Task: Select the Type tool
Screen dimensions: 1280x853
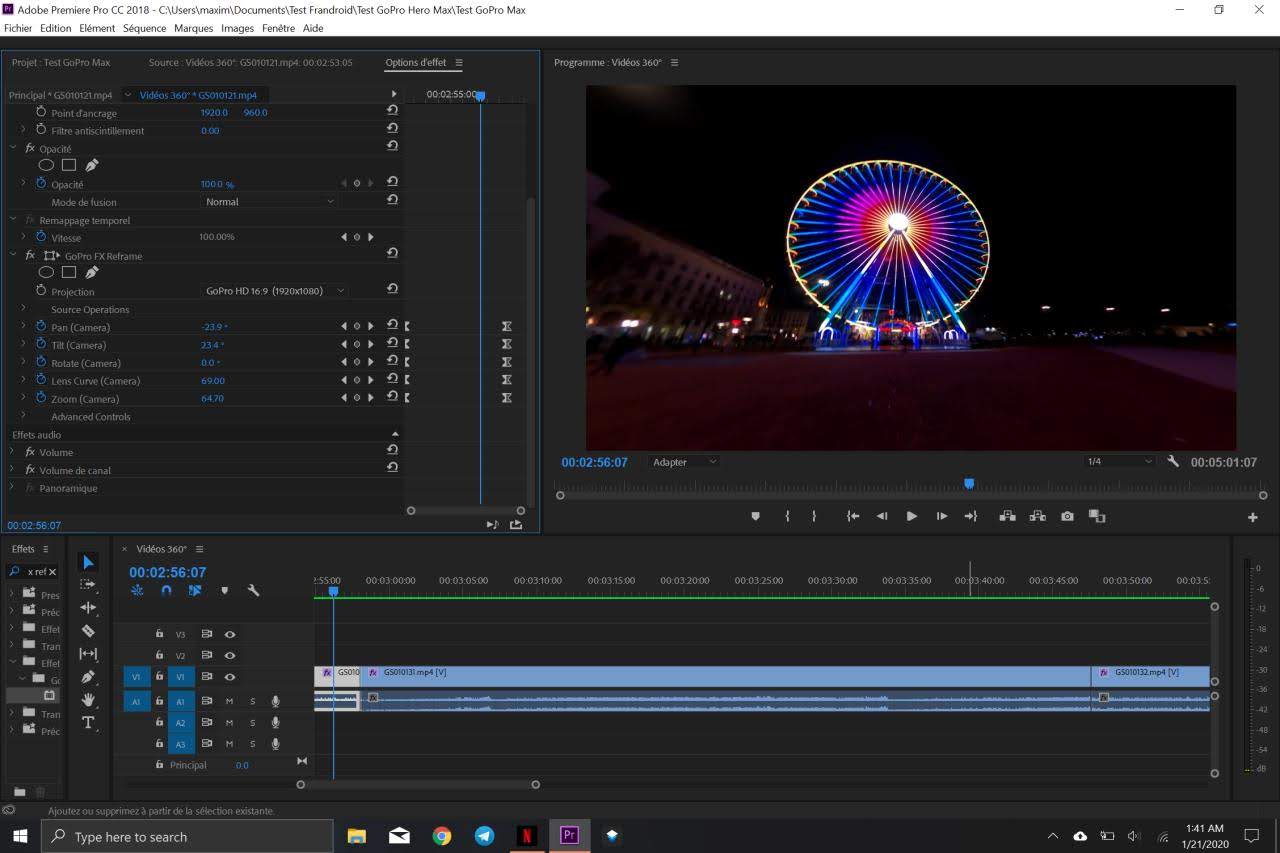Action: [x=88, y=723]
